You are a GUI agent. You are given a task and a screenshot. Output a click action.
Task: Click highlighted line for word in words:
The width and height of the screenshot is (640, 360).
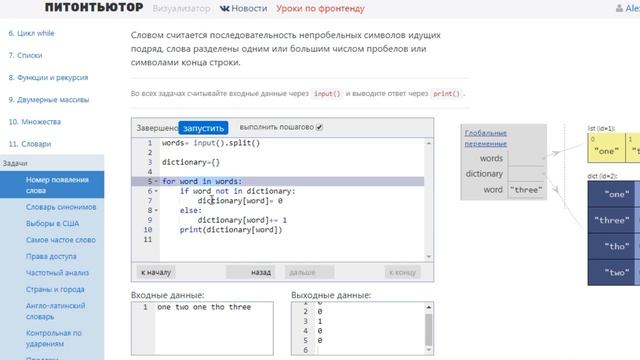(x=278, y=181)
